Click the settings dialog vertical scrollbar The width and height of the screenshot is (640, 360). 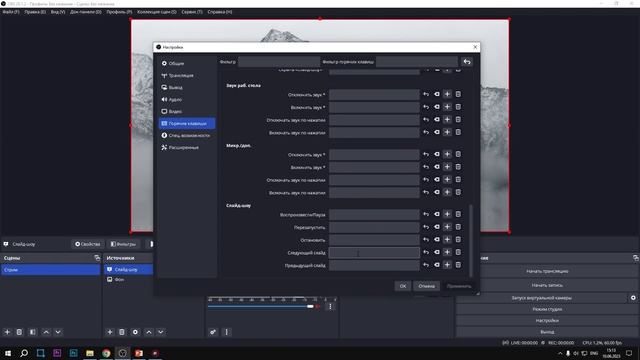[471, 241]
